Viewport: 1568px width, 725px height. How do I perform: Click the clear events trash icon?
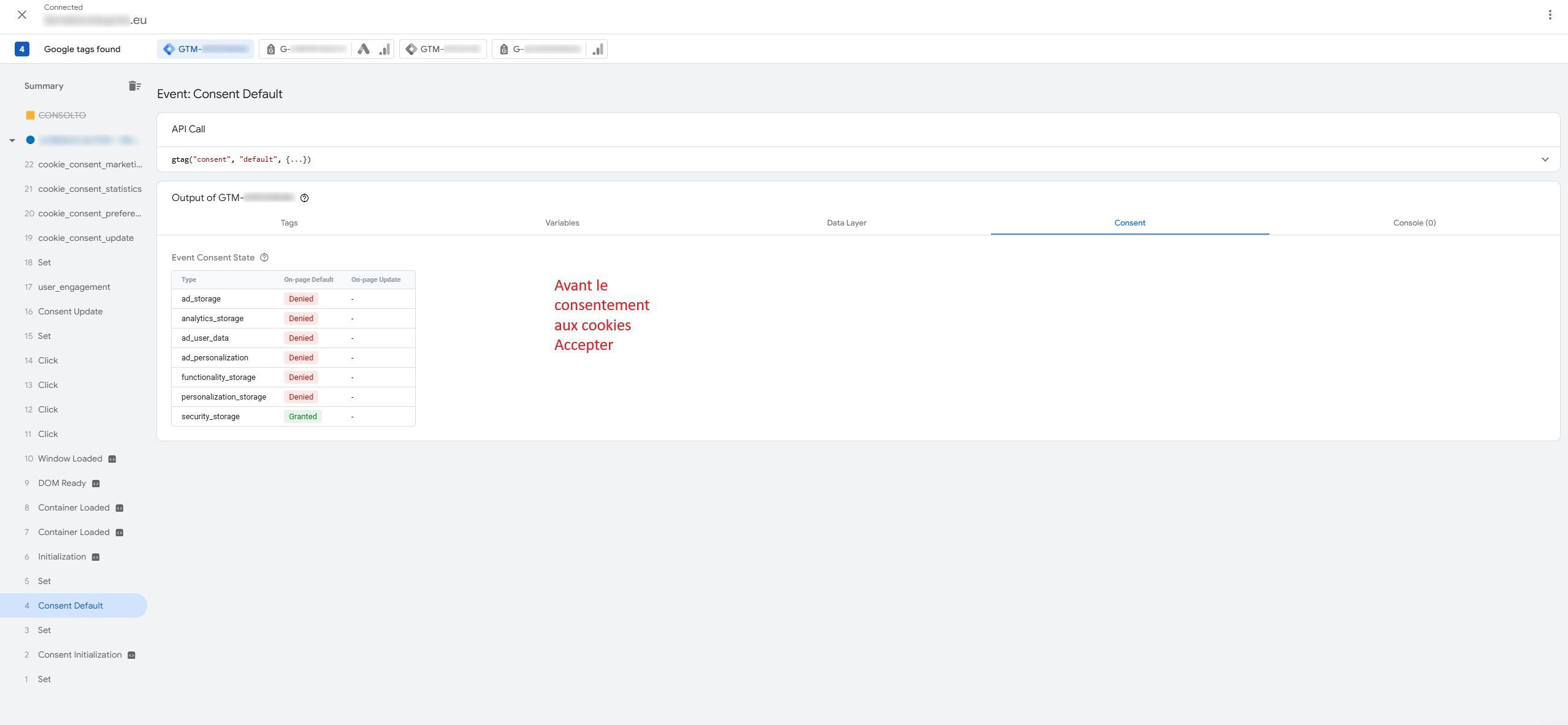pyautogui.click(x=134, y=86)
